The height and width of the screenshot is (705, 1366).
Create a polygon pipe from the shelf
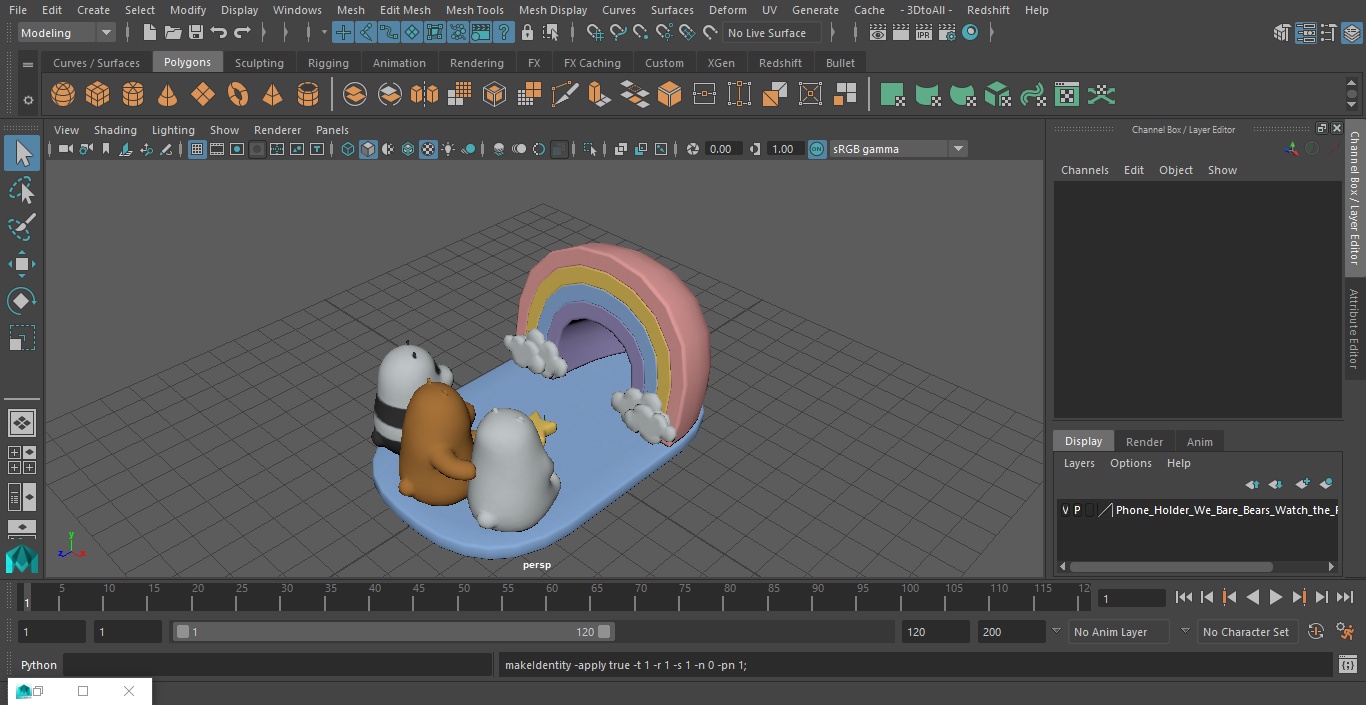point(308,95)
